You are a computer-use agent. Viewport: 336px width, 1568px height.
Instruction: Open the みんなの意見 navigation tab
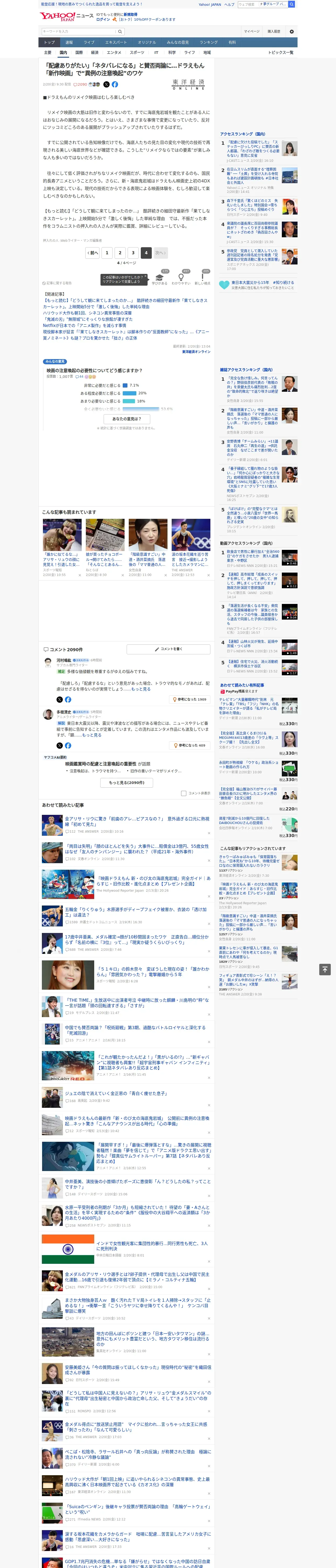177,43
